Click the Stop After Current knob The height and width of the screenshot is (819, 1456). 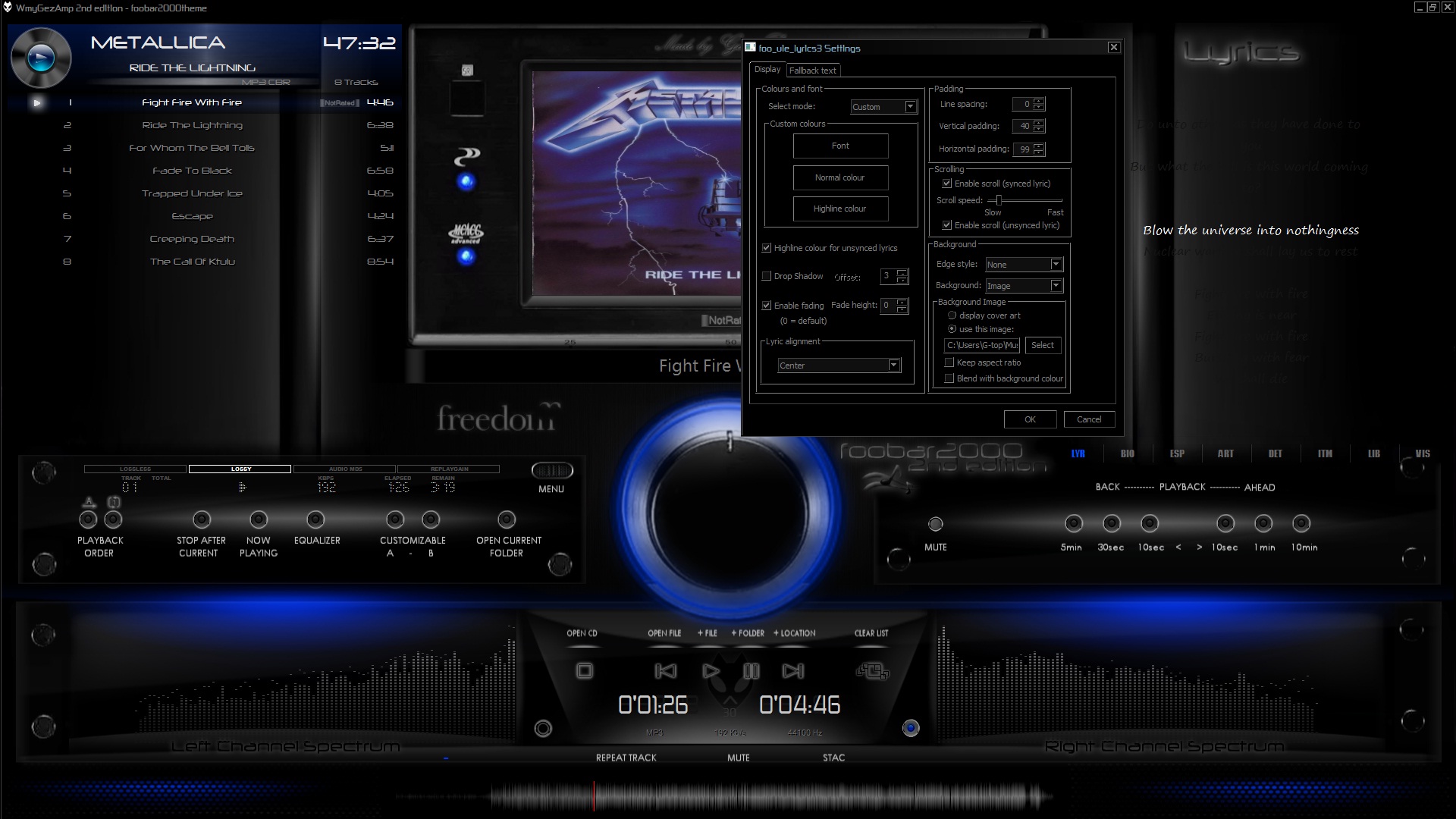pos(202,519)
